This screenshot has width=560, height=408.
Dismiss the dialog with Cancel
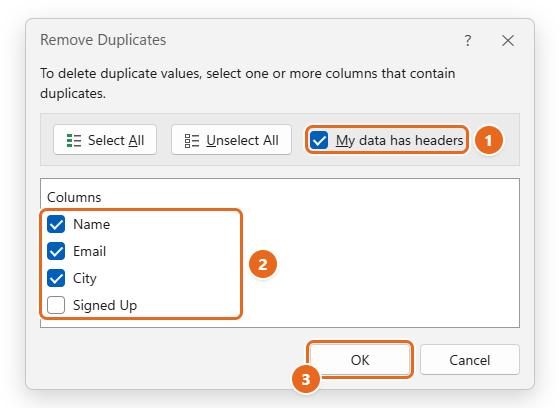click(470, 359)
